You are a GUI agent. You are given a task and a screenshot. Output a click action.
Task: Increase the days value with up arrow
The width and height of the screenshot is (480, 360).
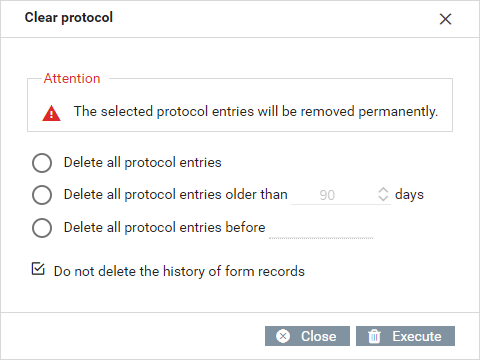[x=383, y=190]
